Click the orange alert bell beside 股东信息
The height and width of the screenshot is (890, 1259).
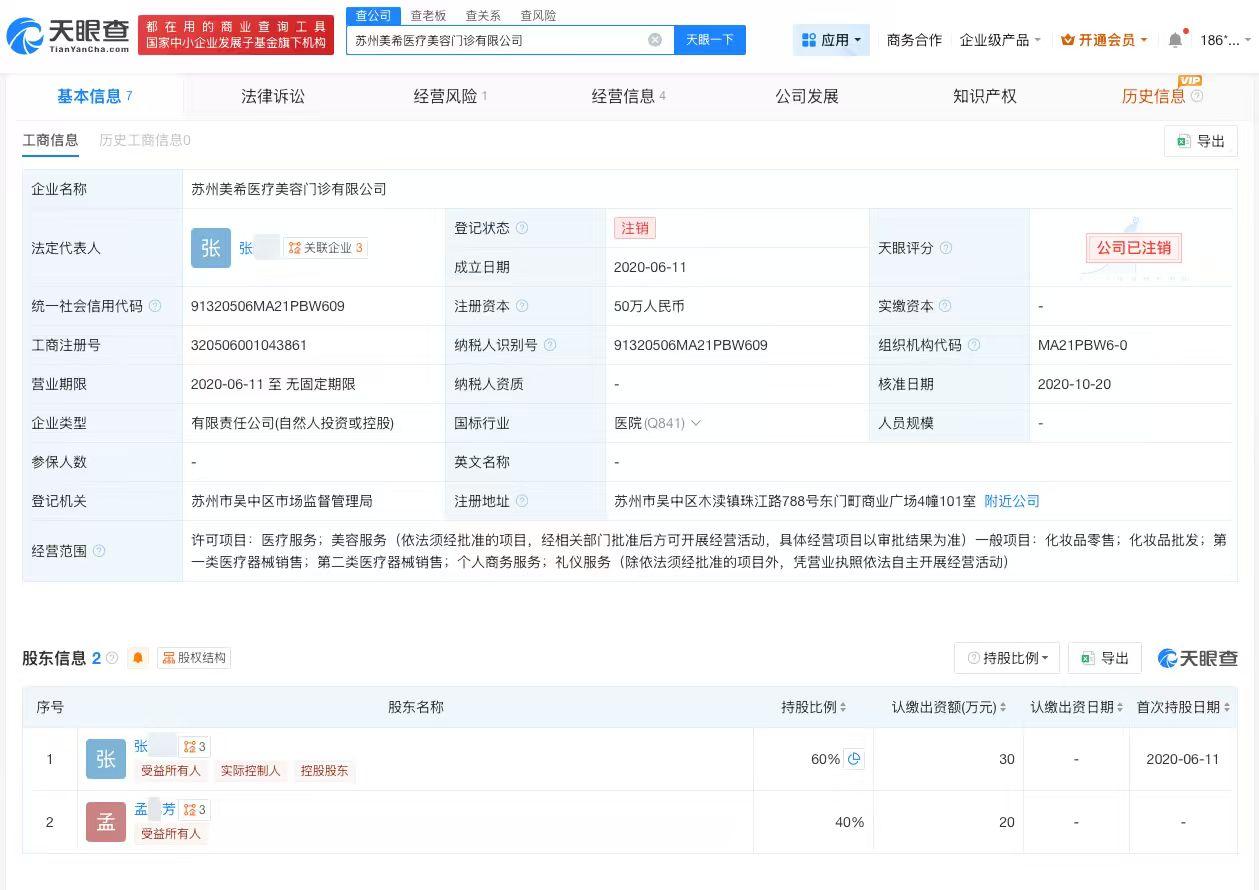(138, 658)
